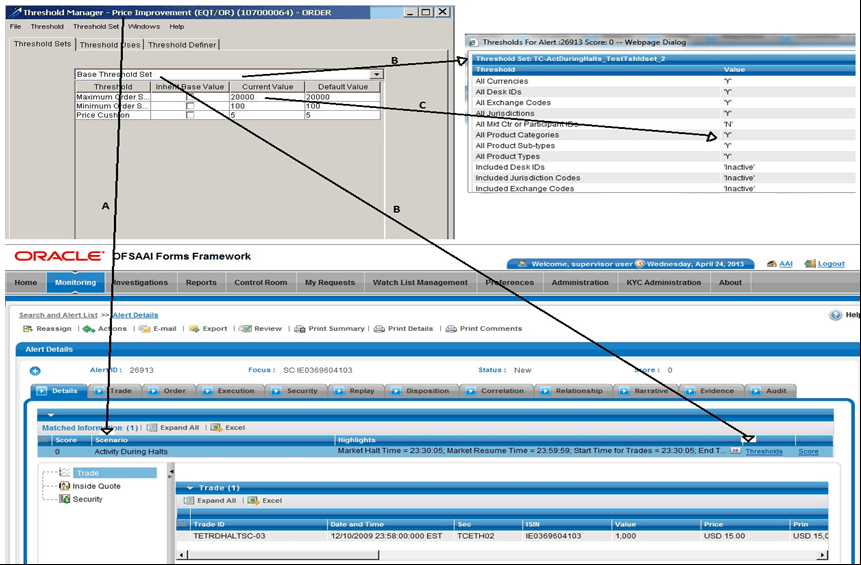Open the Actions gear icon

tap(88, 329)
